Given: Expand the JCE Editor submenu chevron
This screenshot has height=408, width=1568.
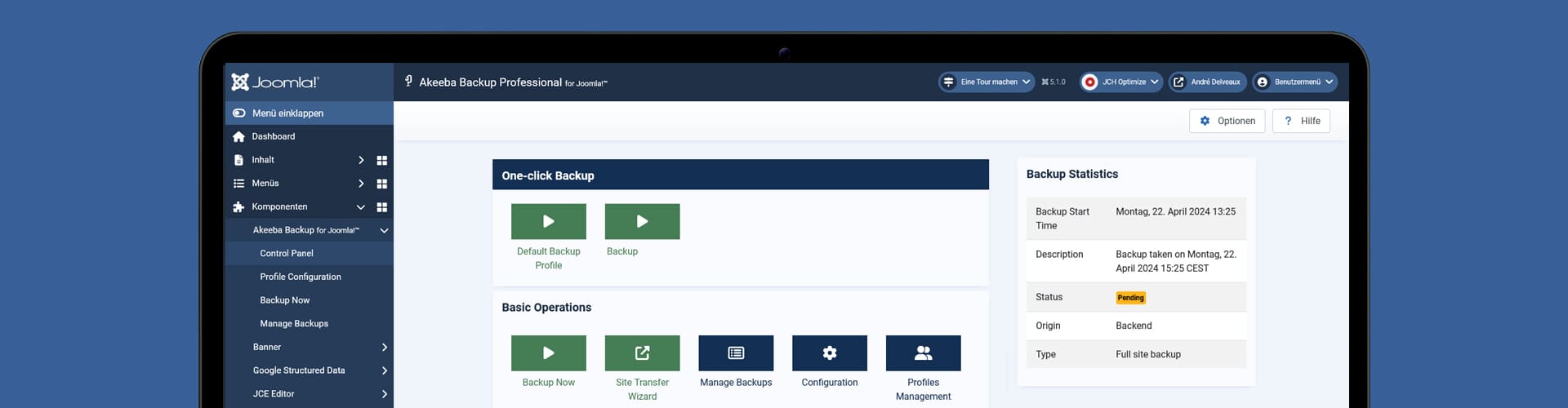Looking at the screenshot, I should (384, 394).
